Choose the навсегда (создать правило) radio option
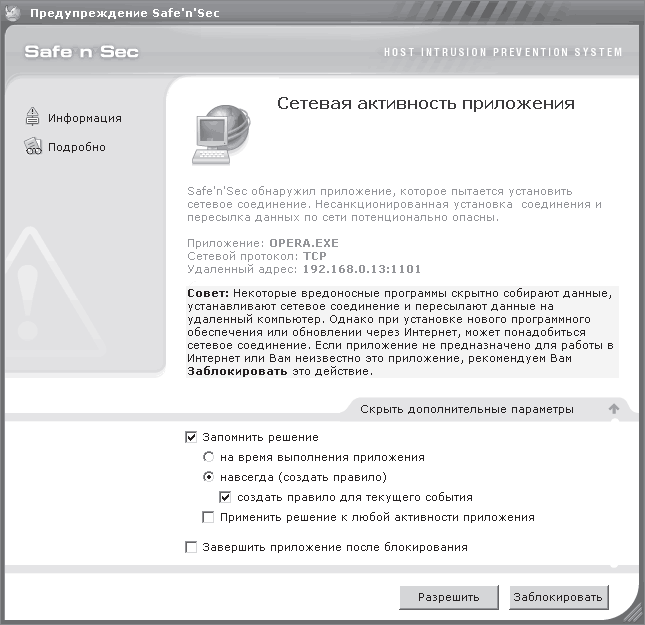This screenshot has height=625, width=645. pyautogui.click(x=209, y=477)
